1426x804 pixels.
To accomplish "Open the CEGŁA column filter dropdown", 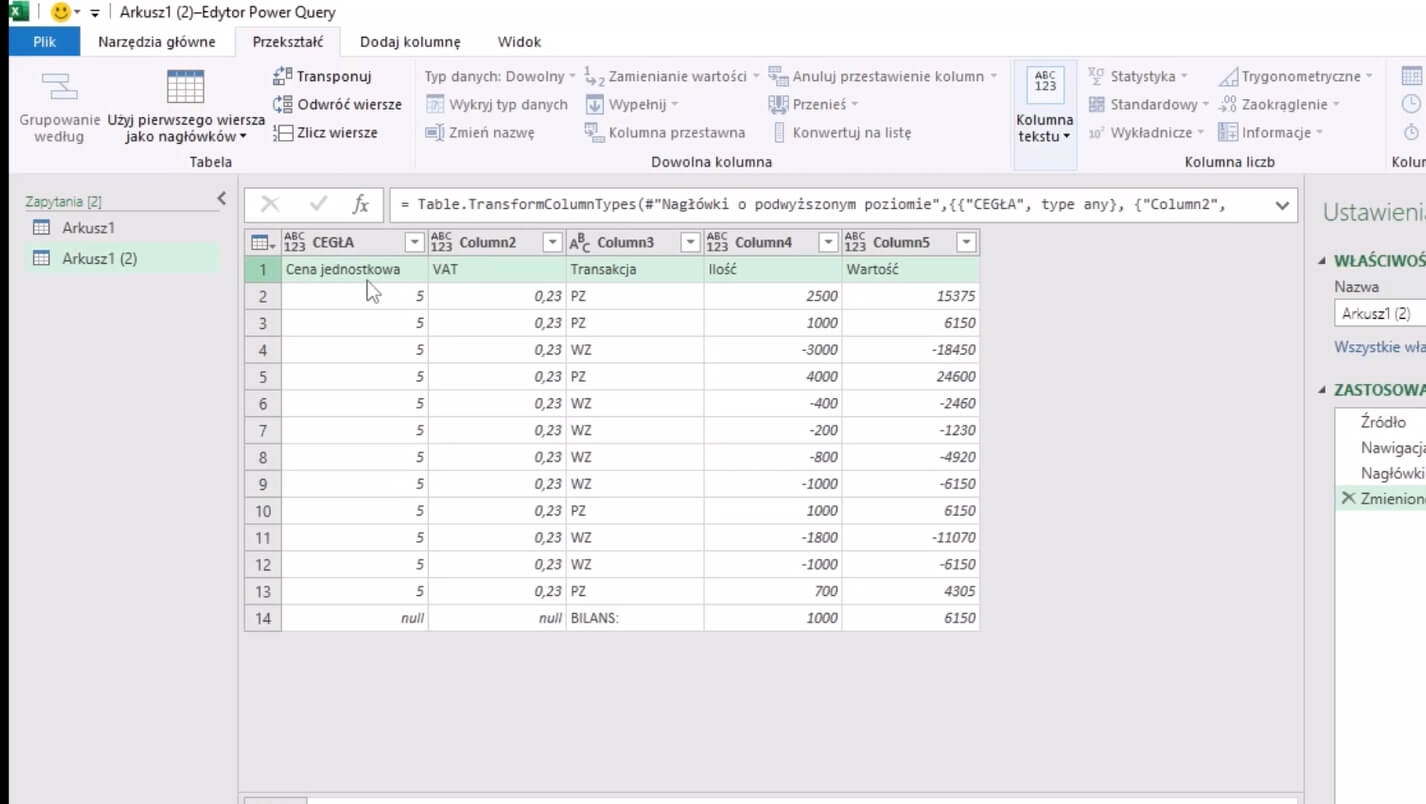I will pyautogui.click(x=414, y=243).
